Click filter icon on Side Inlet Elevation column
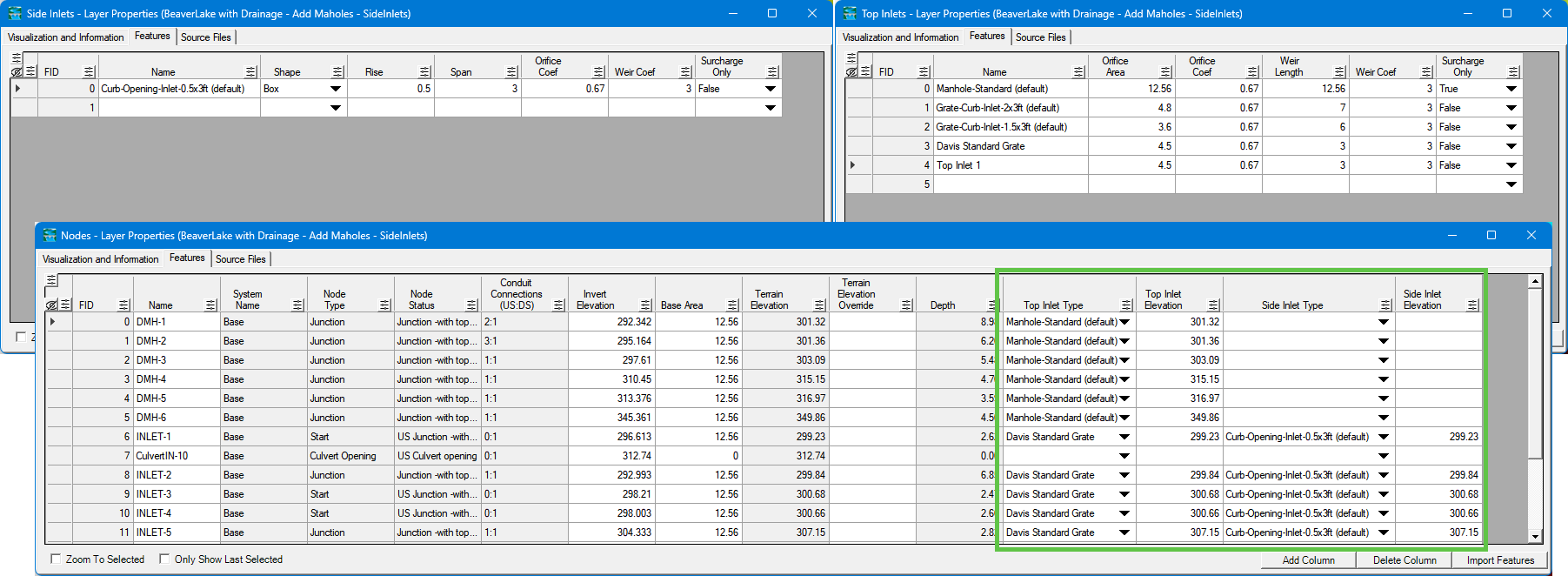 click(x=1472, y=305)
